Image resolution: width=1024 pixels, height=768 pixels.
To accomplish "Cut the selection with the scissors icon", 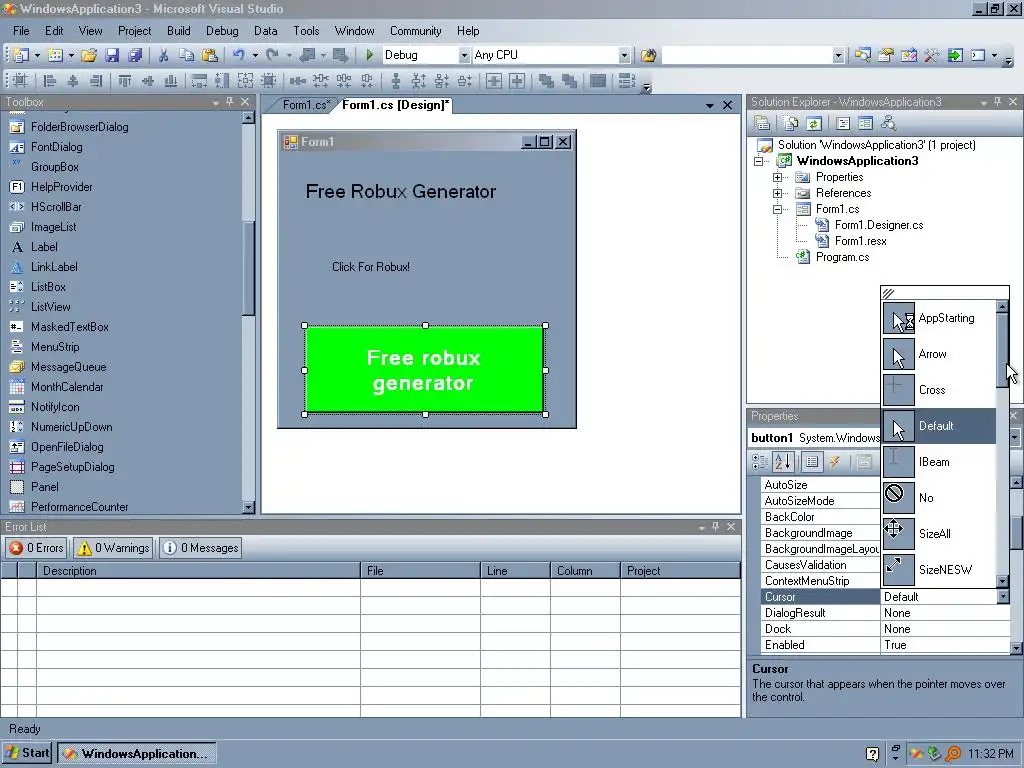I will pyautogui.click(x=163, y=56).
